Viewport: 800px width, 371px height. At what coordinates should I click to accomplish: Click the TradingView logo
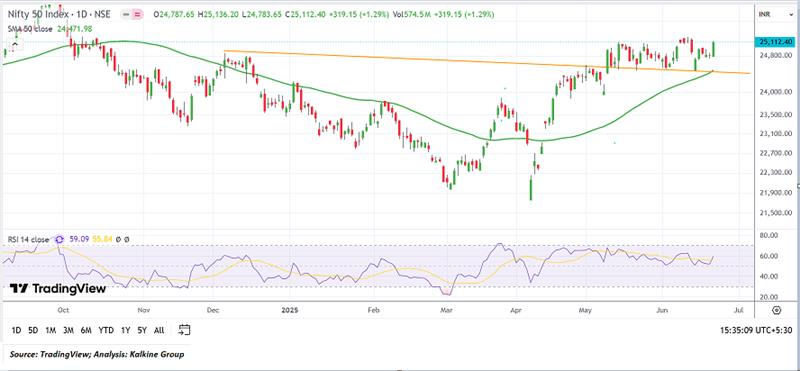click(x=58, y=289)
